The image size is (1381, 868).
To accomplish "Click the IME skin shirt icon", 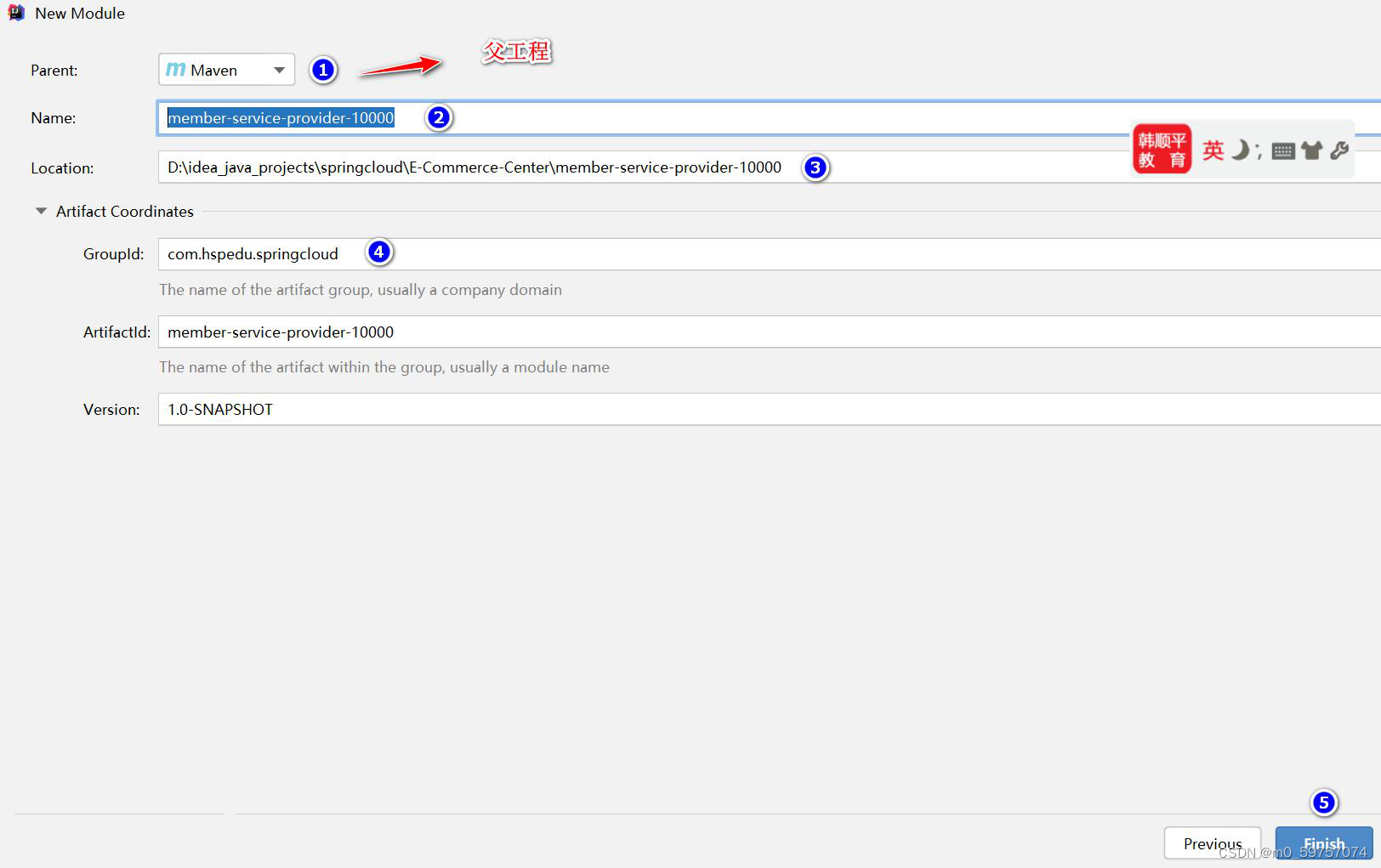I will 1312,150.
